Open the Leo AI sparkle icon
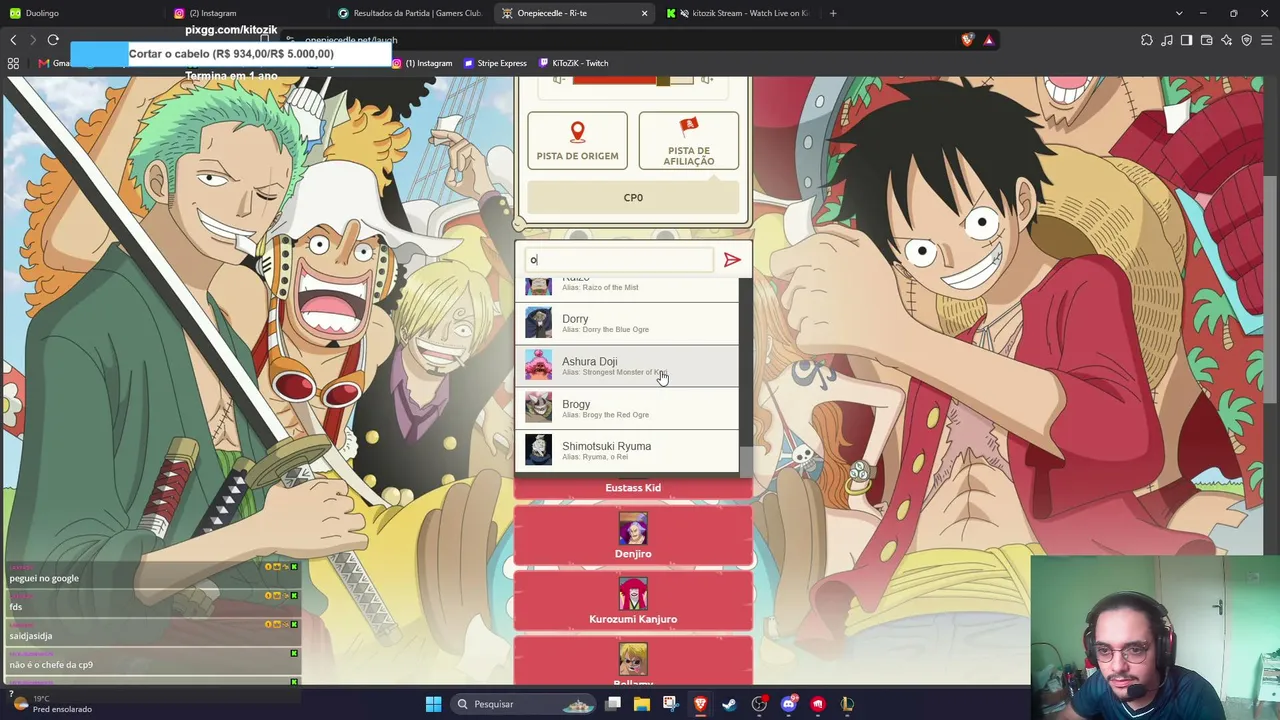Screen dimensions: 1280x720 point(1226,40)
